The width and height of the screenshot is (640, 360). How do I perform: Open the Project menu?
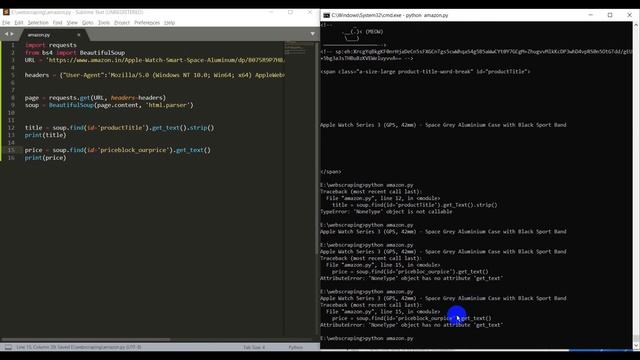click(122, 22)
